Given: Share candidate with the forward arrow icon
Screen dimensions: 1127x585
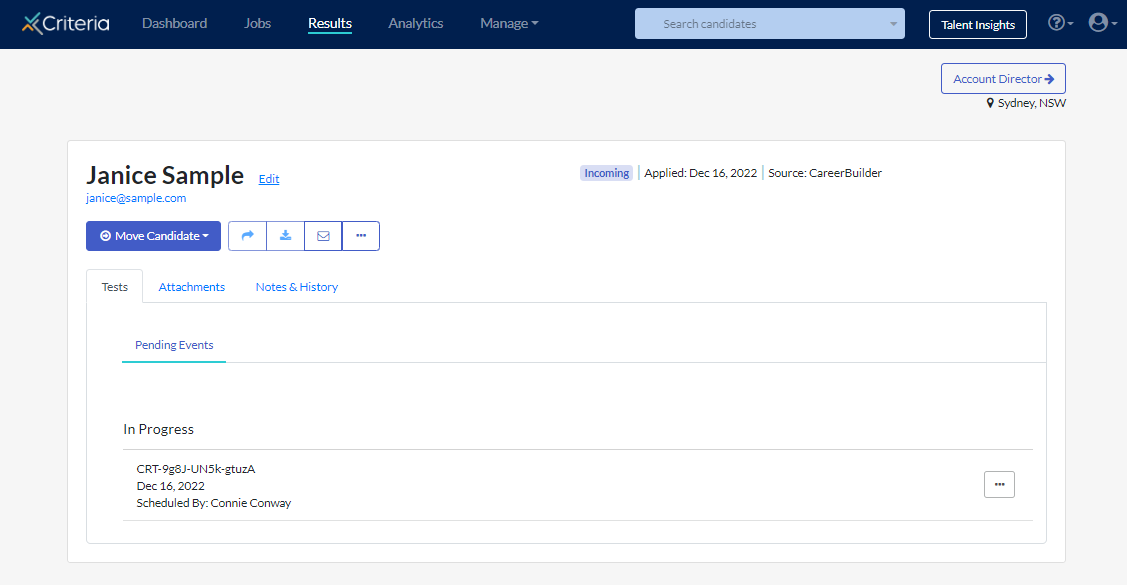Looking at the screenshot, I should click(247, 236).
